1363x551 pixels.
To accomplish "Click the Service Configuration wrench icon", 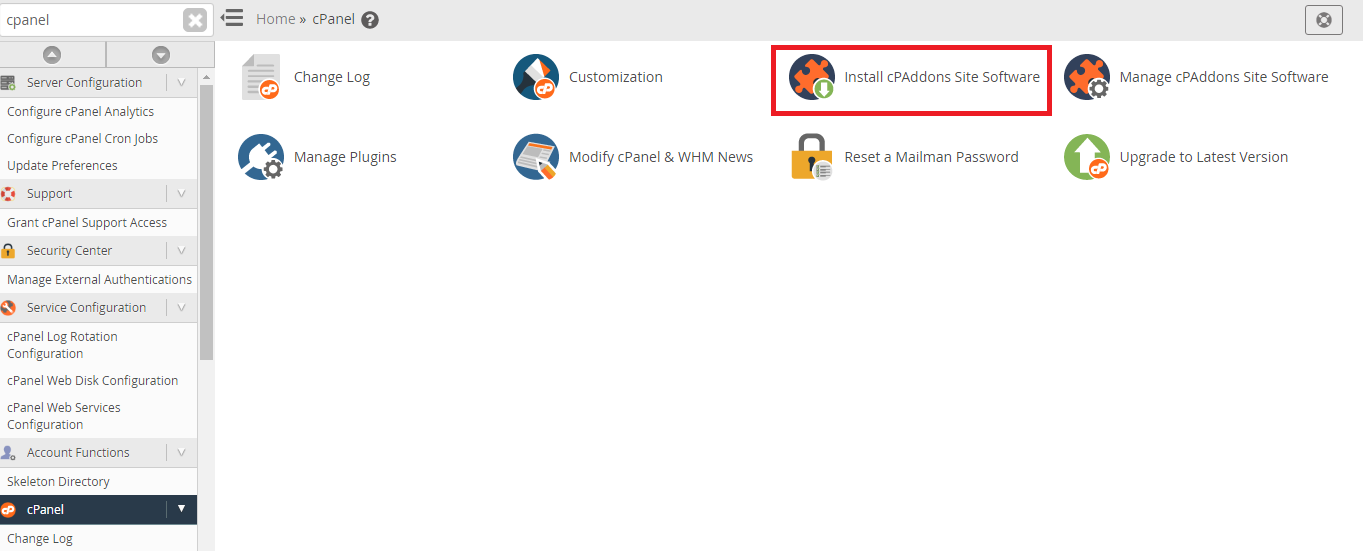I will tap(8, 308).
